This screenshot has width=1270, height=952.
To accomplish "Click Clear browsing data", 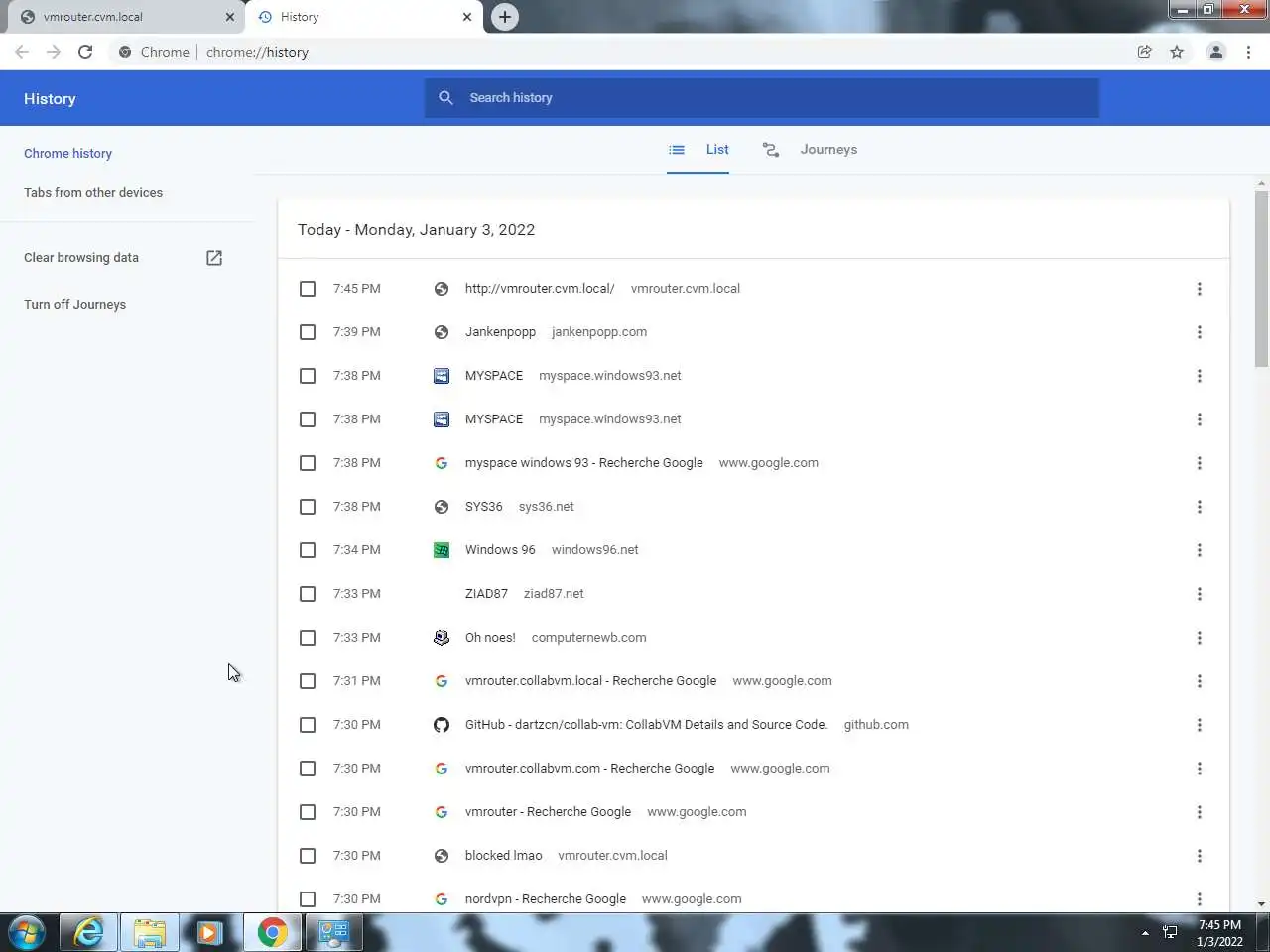I will 81,258.
